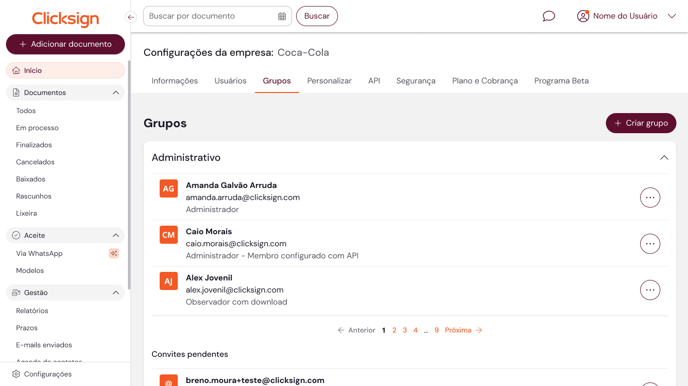
Task: Open options for Amanda Galvão Arruda
Action: (650, 197)
